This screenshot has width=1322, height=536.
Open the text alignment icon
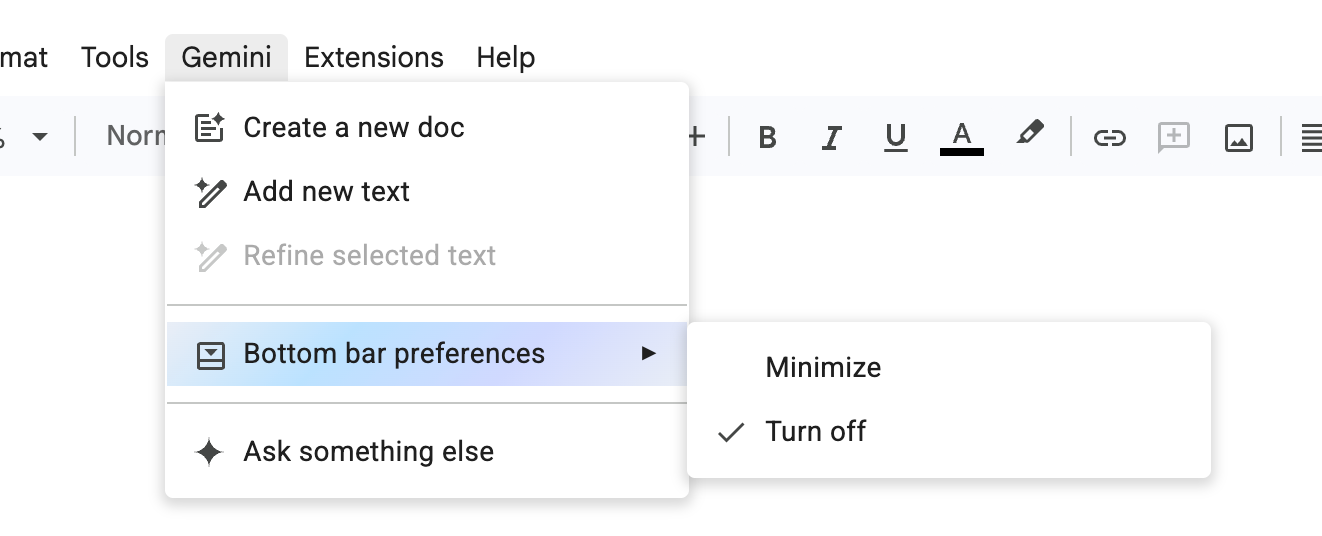pos(1311,137)
